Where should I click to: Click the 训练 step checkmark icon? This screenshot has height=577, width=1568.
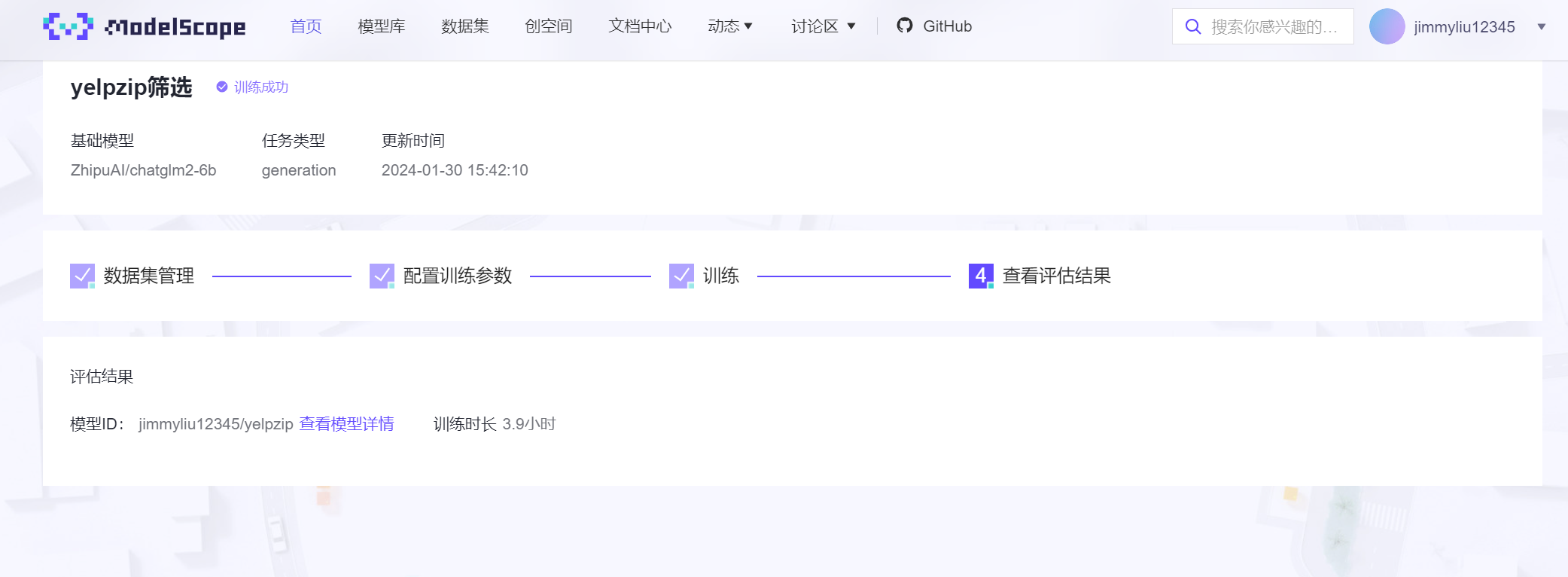point(681,276)
